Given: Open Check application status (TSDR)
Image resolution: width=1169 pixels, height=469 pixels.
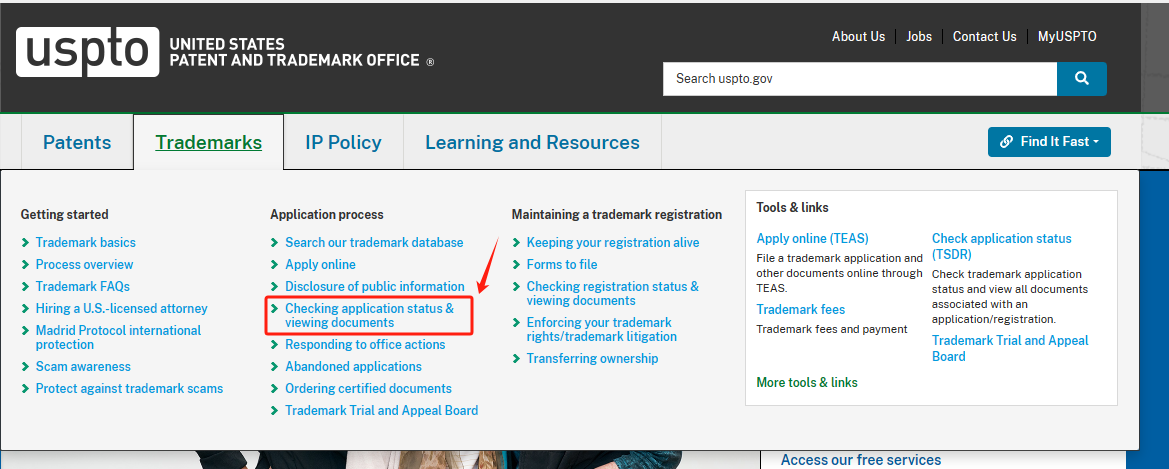Looking at the screenshot, I should 1001,246.
